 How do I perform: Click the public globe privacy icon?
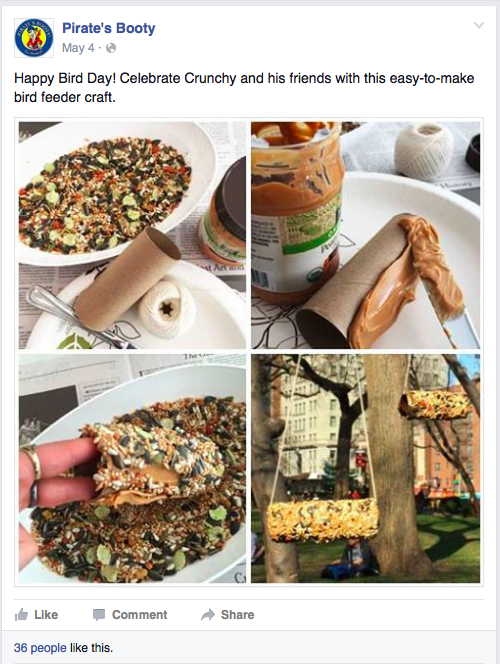[111, 48]
